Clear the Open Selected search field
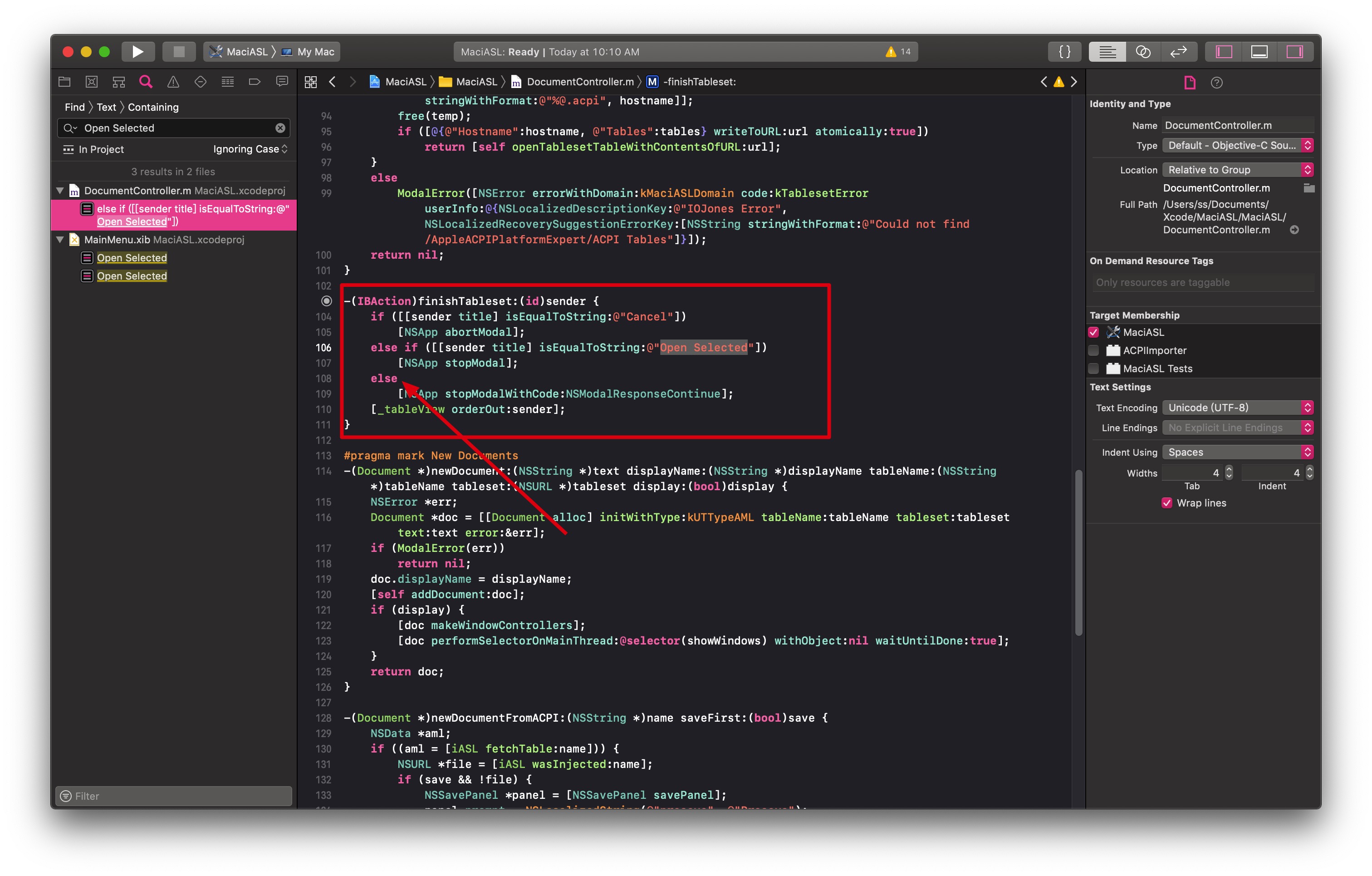Viewport: 1372px width, 876px height. (x=280, y=128)
